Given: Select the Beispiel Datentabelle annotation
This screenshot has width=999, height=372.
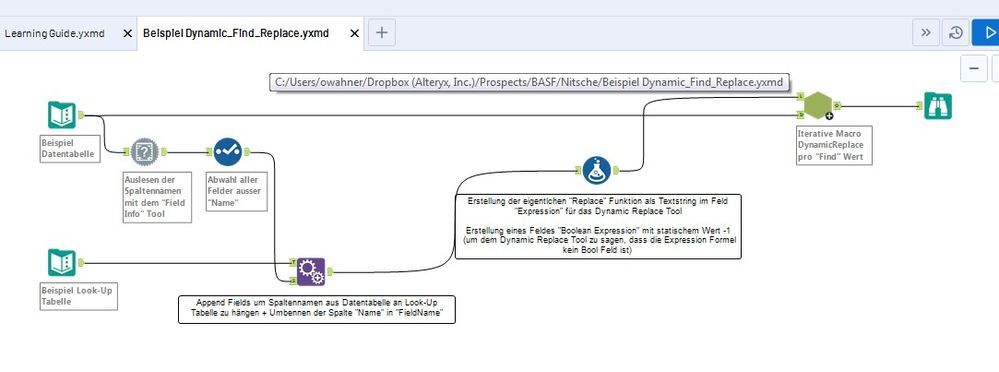Looking at the screenshot, I should coord(70,148).
